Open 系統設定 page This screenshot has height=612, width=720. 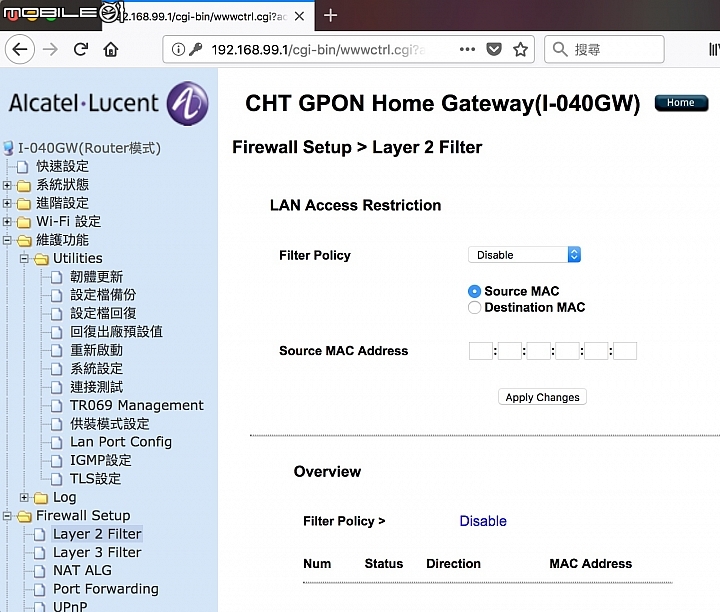(x=96, y=369)
